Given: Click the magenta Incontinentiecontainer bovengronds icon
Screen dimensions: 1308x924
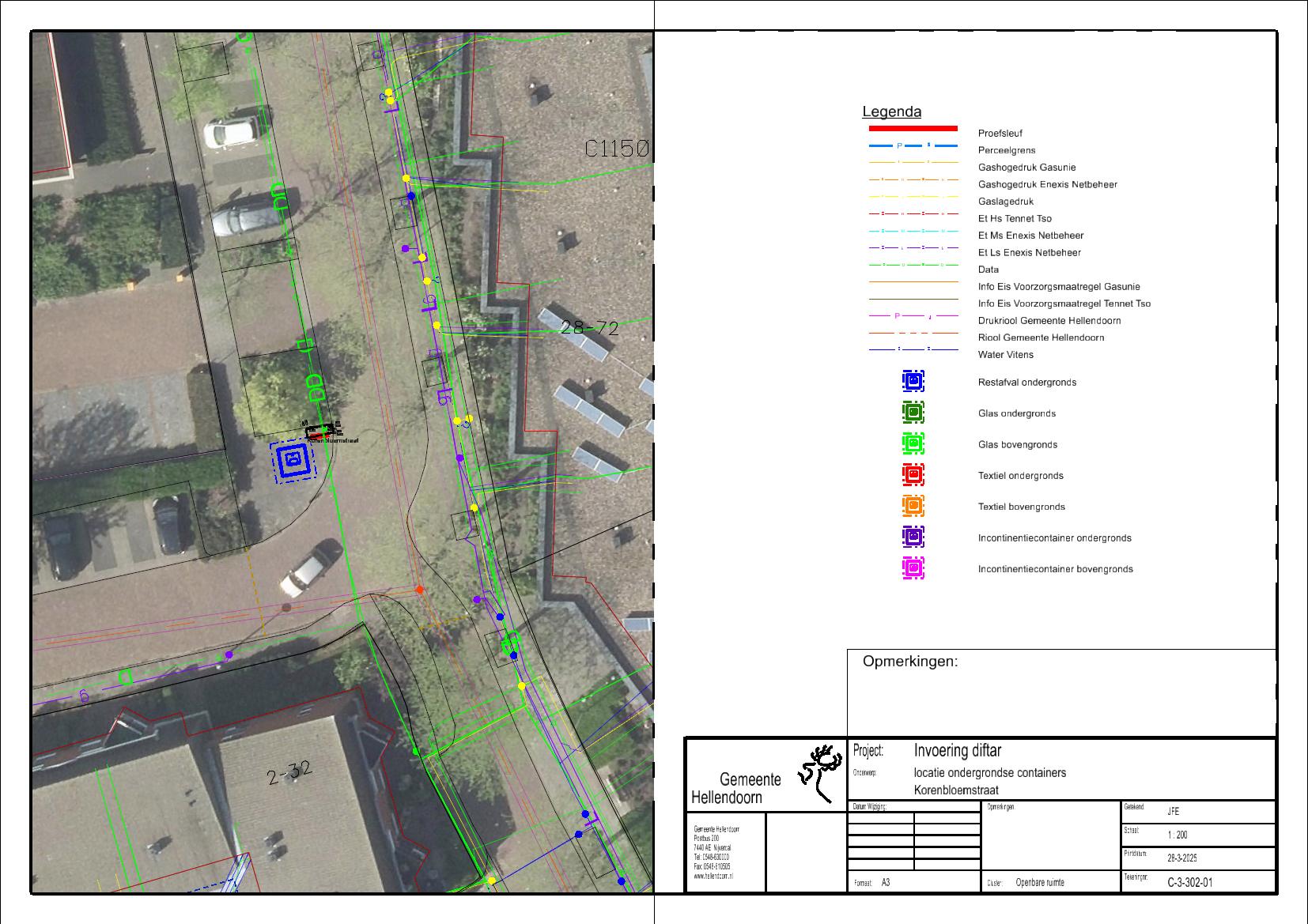Looking at the screenshot, I should click(x=913, y=568).
